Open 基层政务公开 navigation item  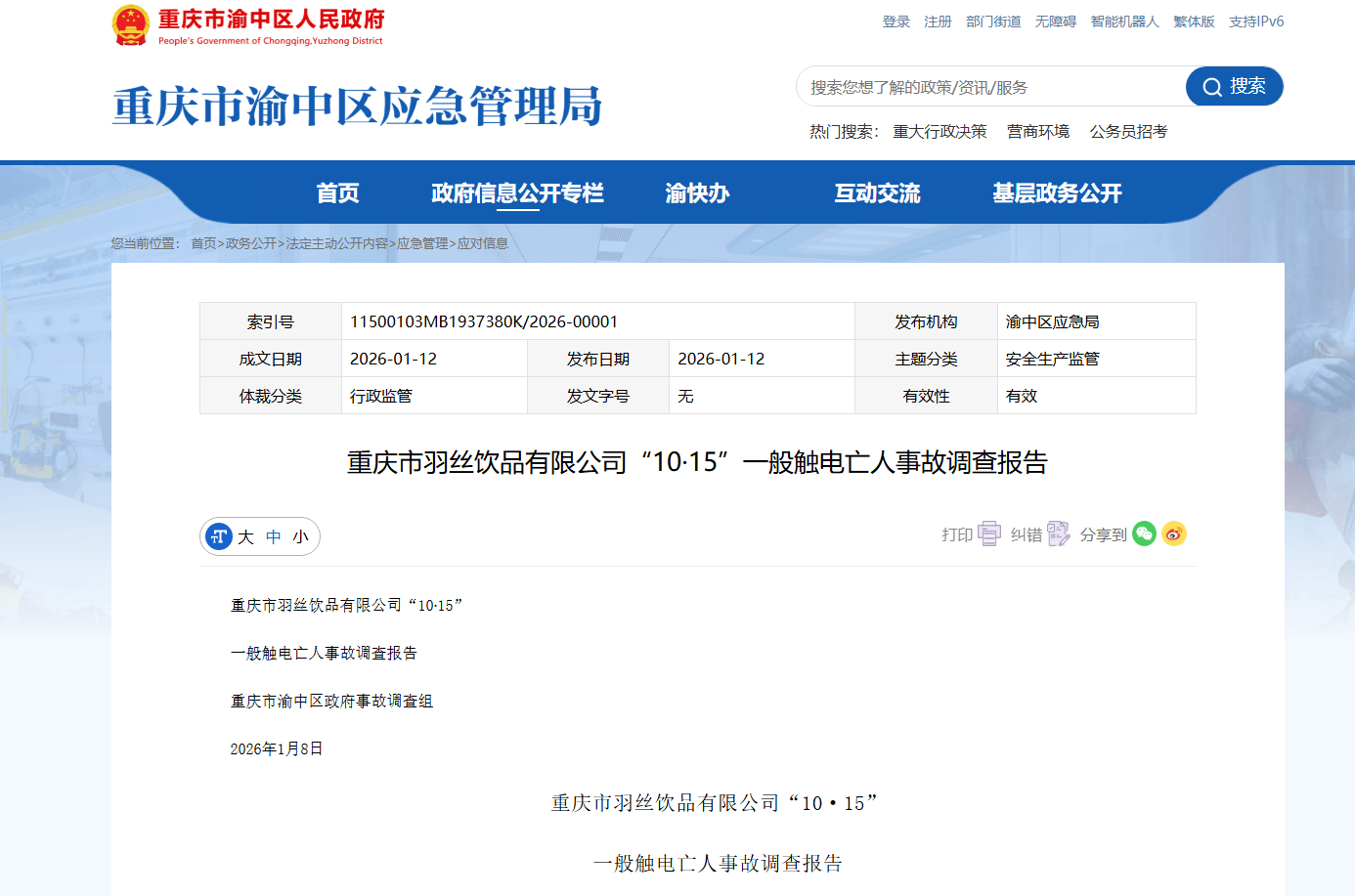coord(1057,193)
